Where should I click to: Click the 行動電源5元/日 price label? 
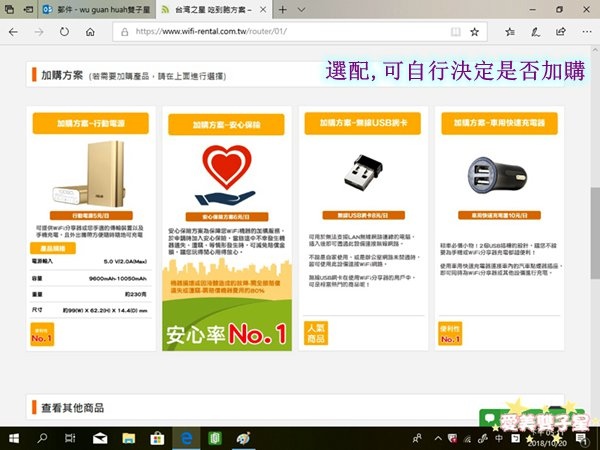click(91, 215)
